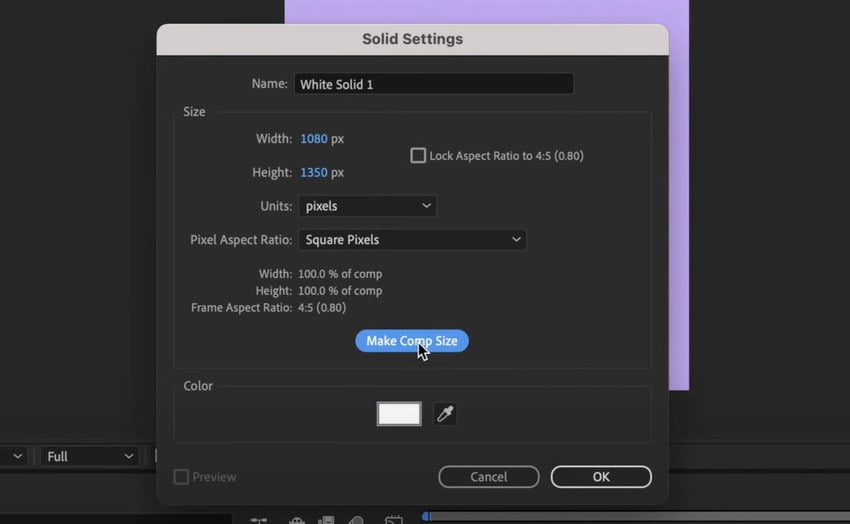
Task: Open the Pixel Aspect Ratio dropdown
Action: tap(412, 240)
